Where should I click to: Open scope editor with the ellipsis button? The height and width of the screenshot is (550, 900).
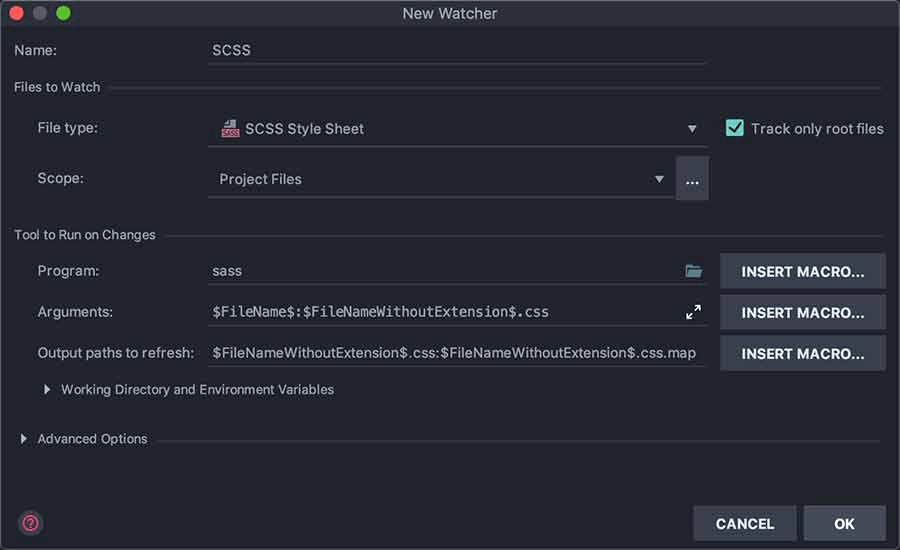[x=692, y=180]
